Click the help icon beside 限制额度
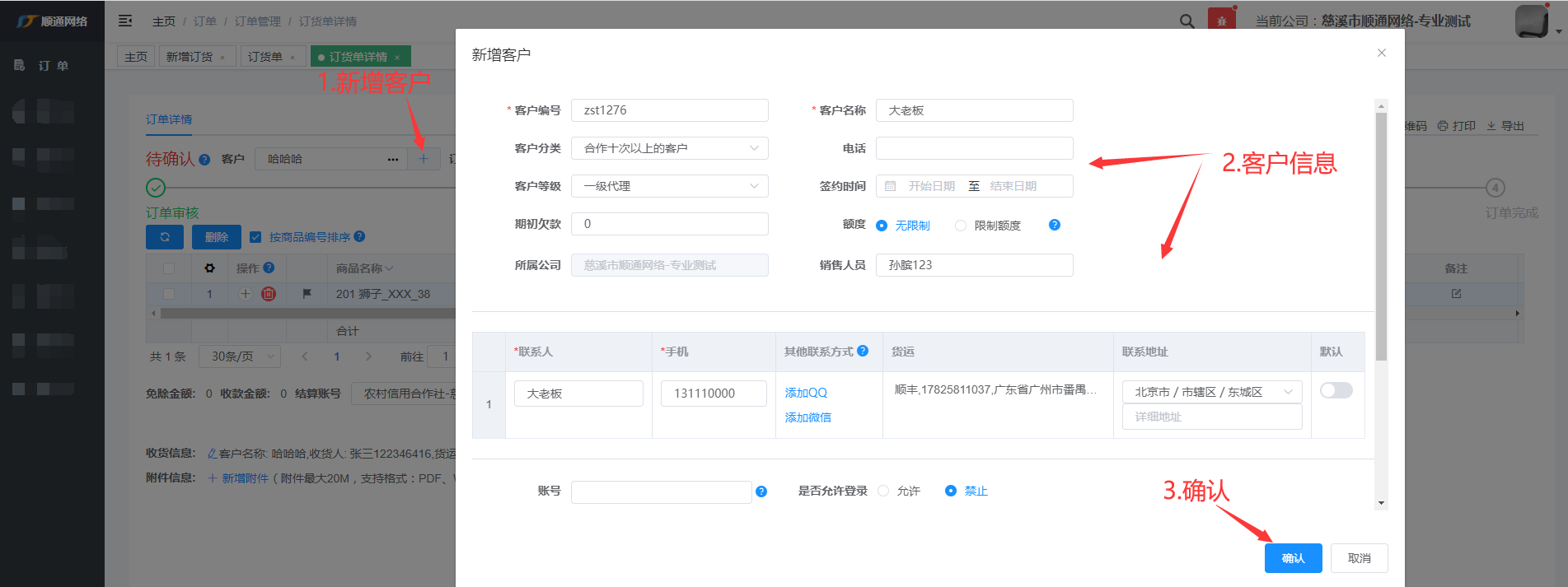This screenshot has width=1568, height=587. pos(1054,225)
